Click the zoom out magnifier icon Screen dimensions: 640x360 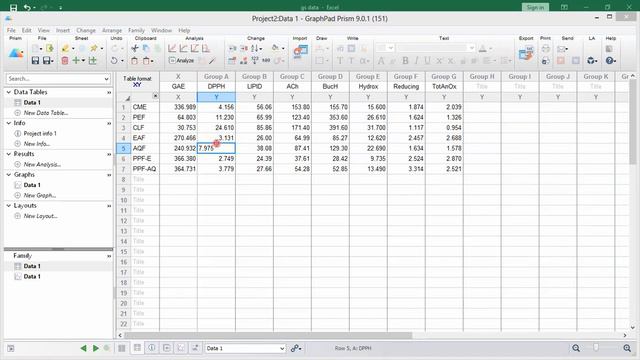(x=576, y=348)
